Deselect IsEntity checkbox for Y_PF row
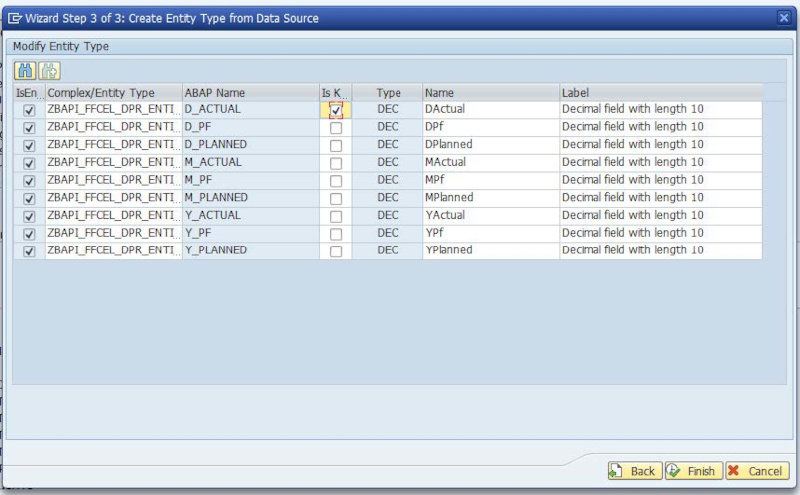Image resolution: width=800 pixels, height=495 pixels. tap(29, 233)
